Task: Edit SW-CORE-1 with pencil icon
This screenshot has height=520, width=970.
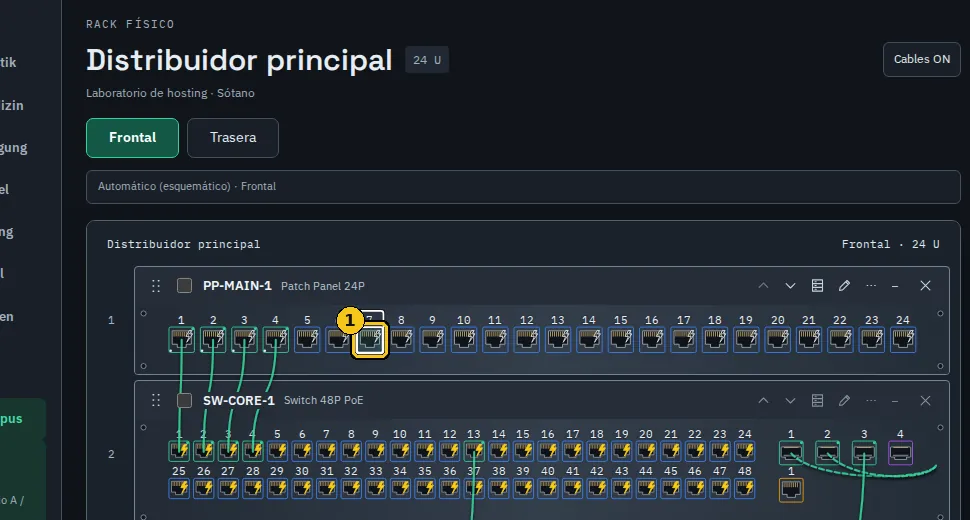Action: click(844, 401)
